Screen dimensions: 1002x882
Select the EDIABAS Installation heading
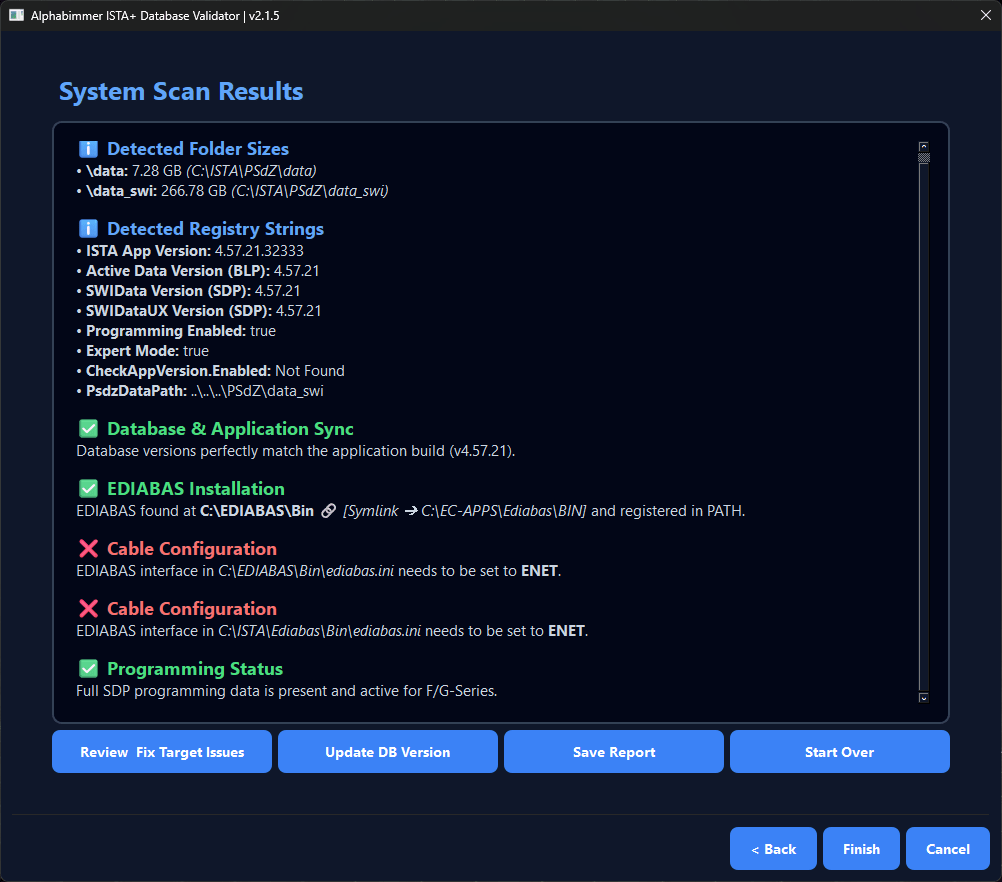(x=196, y=489)
